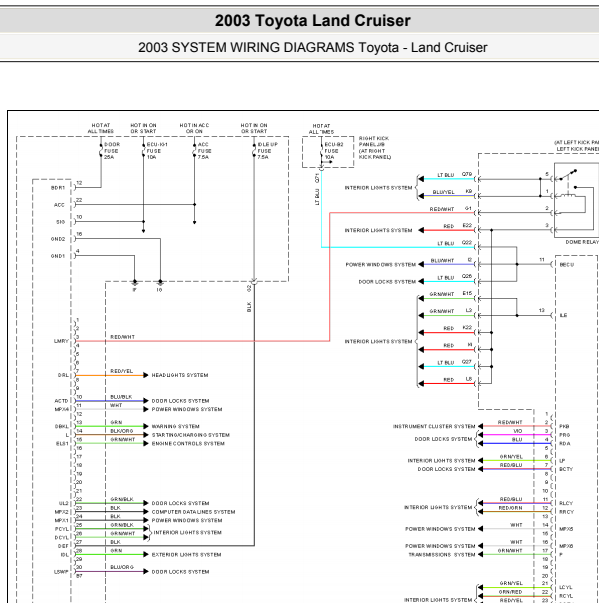Click the ECU-IG1 FUSE 10A label
599x603 pixels.
[157, 151]
